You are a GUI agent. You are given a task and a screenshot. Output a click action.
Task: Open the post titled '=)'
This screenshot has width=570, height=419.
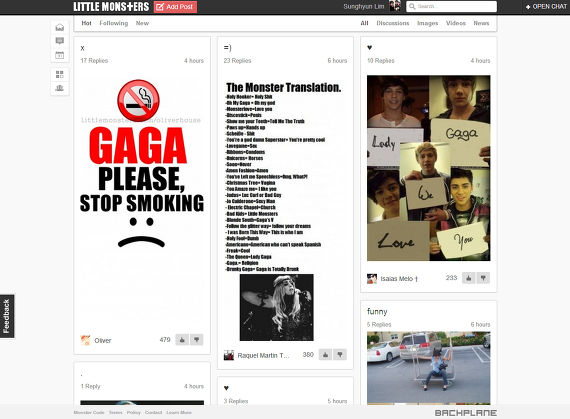tap(228, 48)
